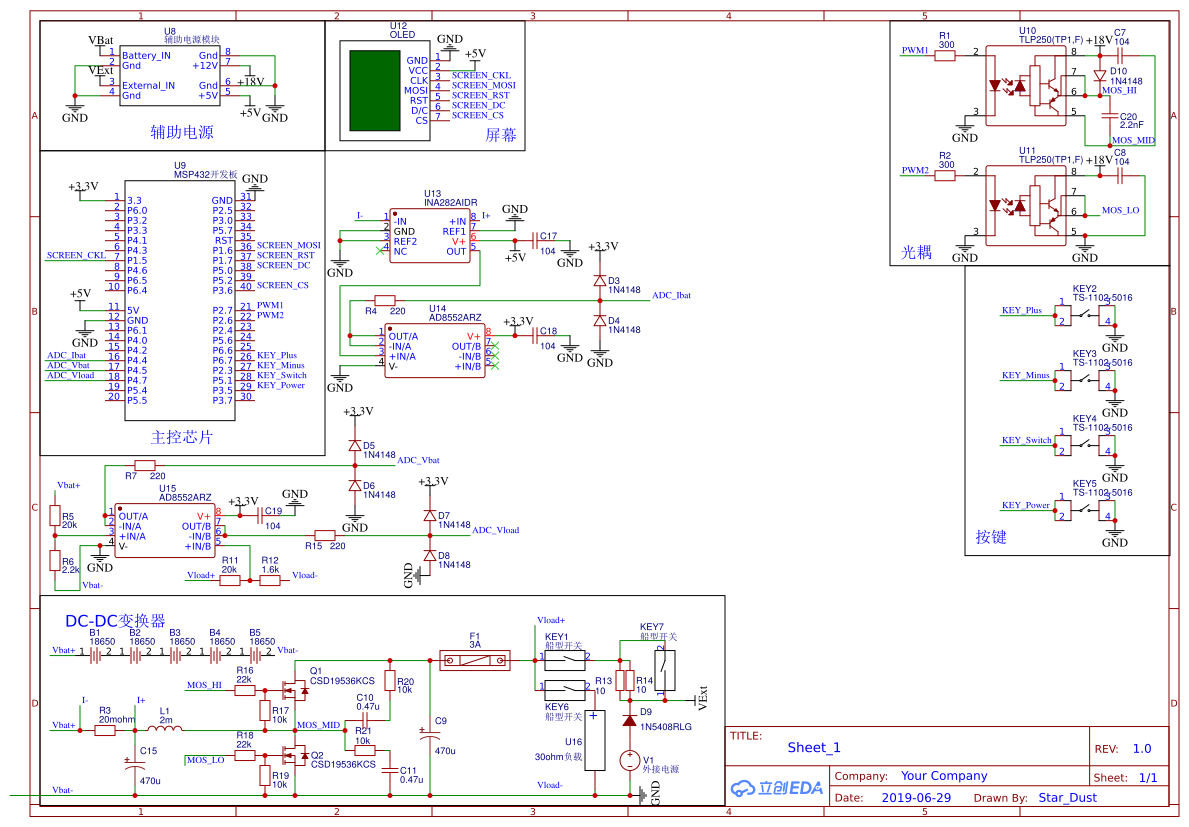Select the KEY2 tactile switch symbol

(1084, 316)
